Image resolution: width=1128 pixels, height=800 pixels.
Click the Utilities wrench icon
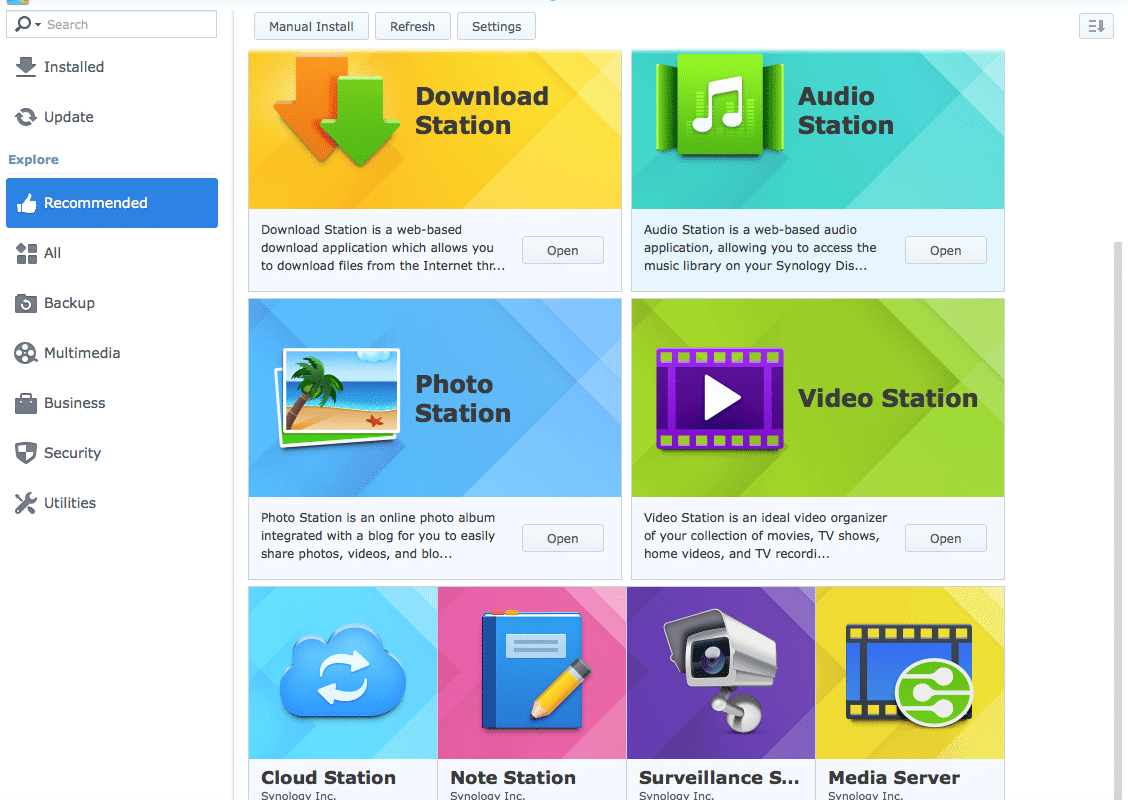26,503
